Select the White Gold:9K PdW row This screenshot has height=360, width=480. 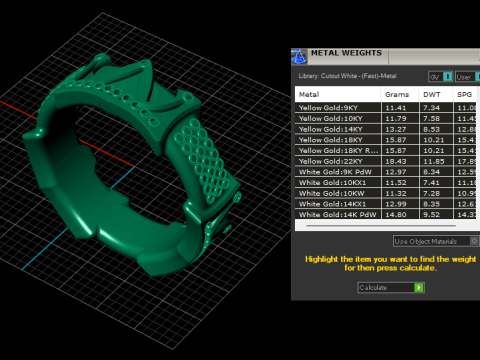pyautogui.click(x=386, y=172)
